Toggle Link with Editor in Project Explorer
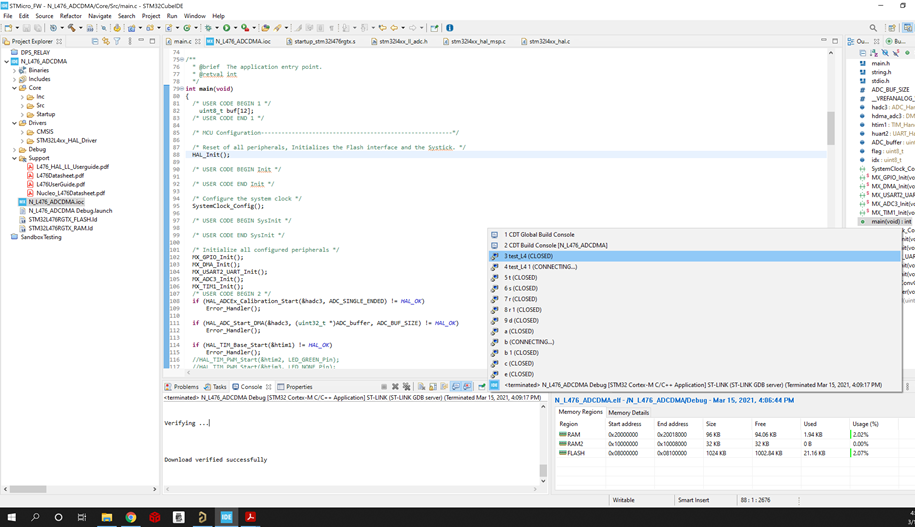 click(106, 41)
